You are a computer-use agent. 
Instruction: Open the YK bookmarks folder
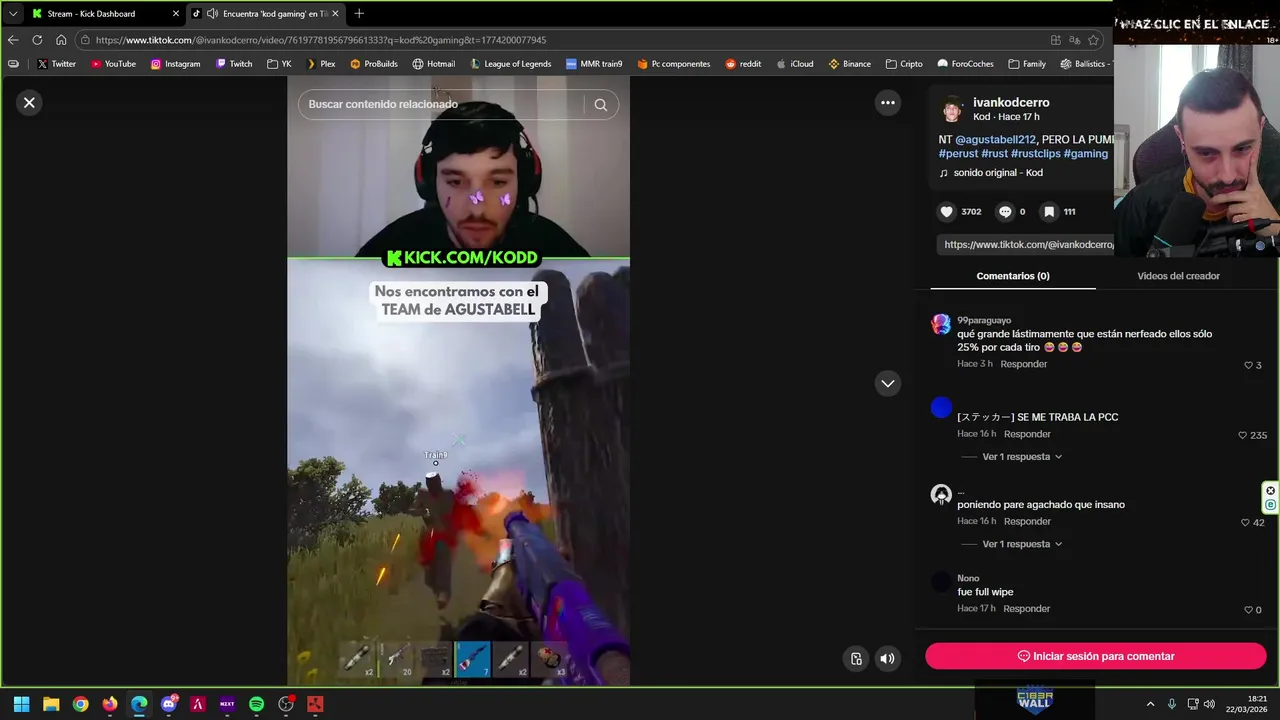click(x=279, y=64)
